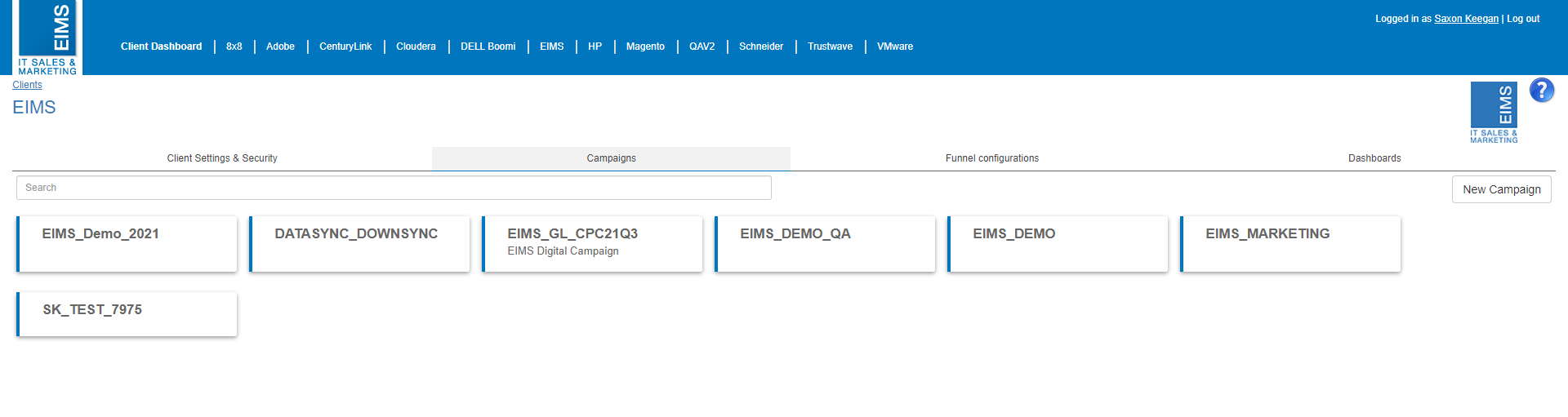Viewport: 1568px width, 417px height.
Task: Open the EIMS_DEMO campaign card
Action: point(1058,244)
